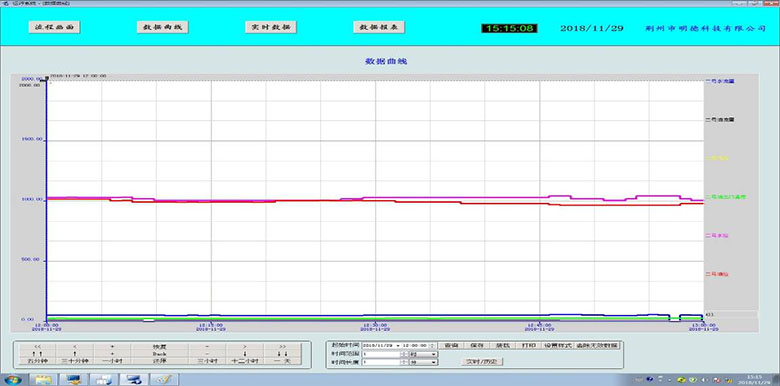Viewport: 780px width, 386px height.
Task: Click the double-left fast rewind button
Action: 37,346
